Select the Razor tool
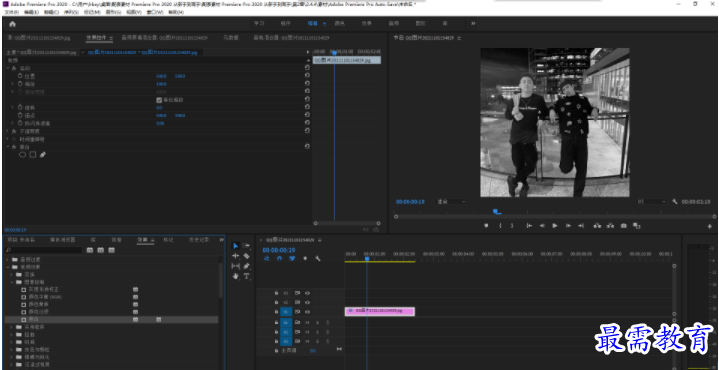Screen dimensions: 719x370 [x=246, y=256]
